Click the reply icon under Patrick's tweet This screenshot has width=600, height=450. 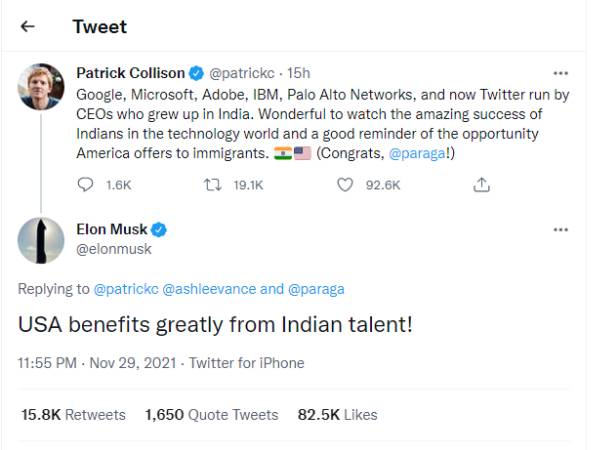click(x=85, y=184)
